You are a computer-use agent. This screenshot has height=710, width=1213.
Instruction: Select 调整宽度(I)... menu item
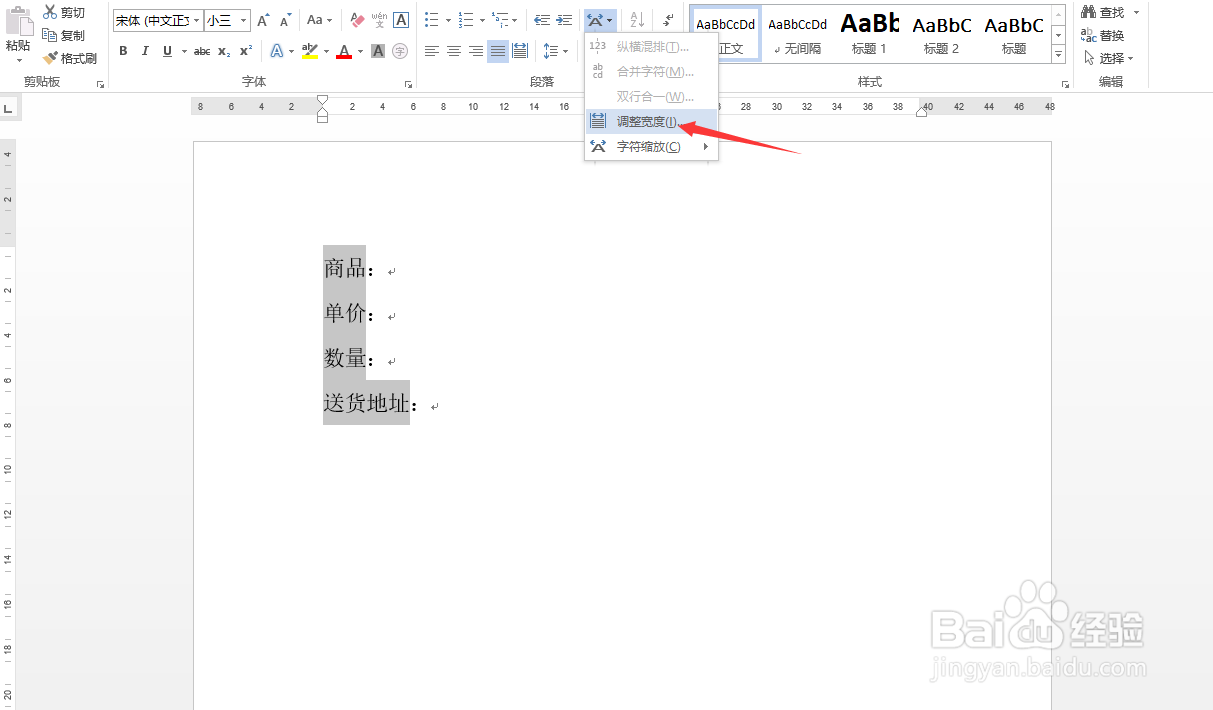(x=651, y=121)
